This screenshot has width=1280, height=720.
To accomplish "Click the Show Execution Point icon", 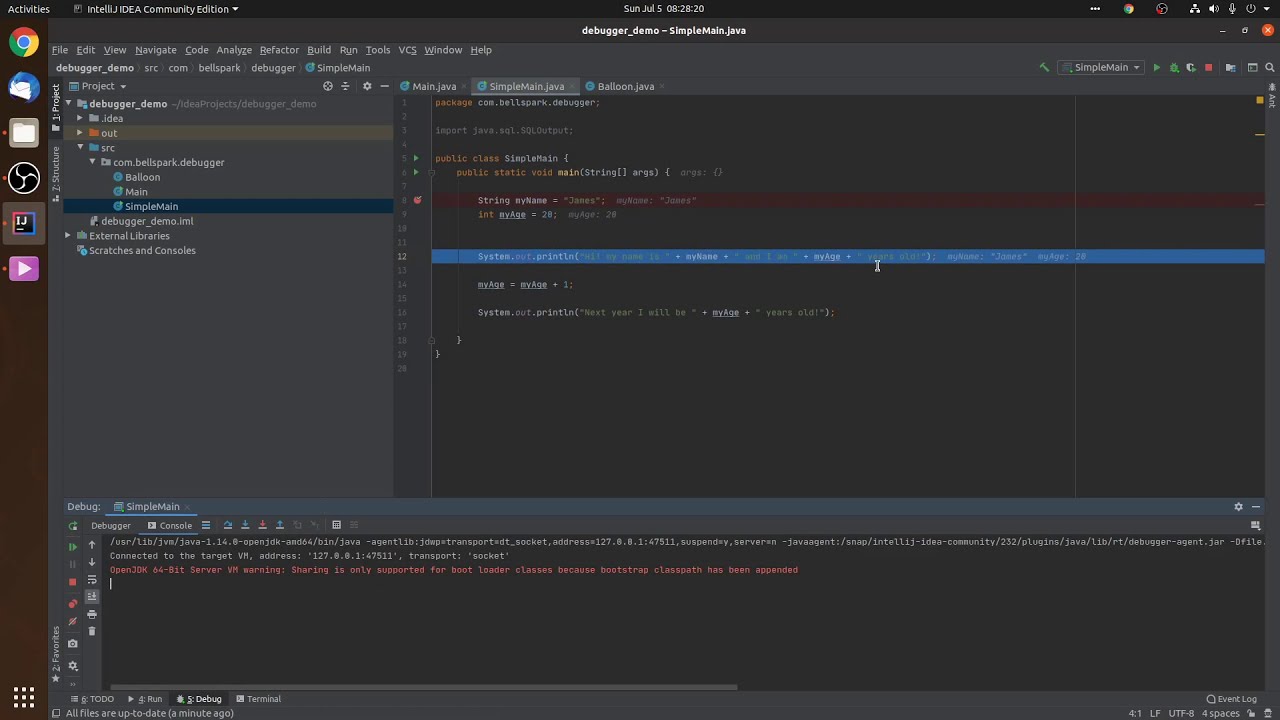I will click(x=206, y=525).
